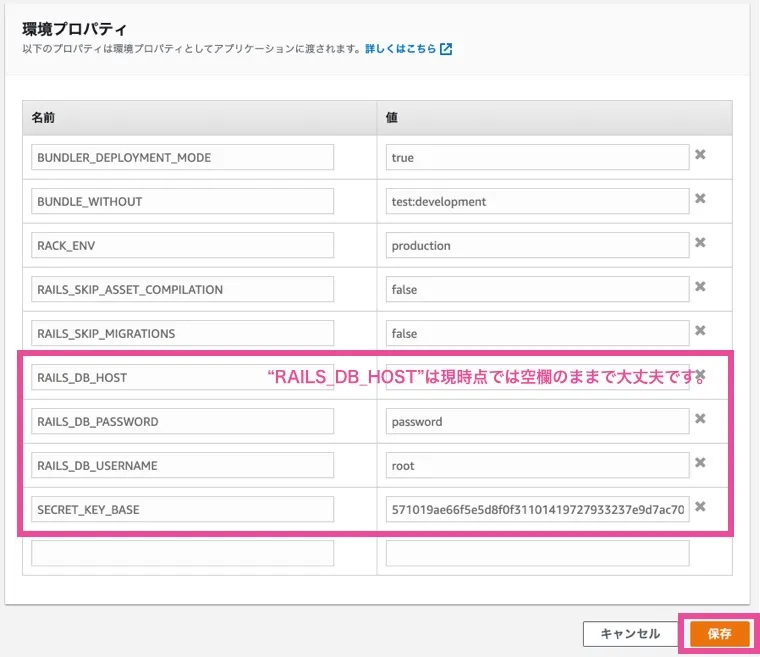760x657 pixels.
Task: Open the 詳しくはこちら help link
Action: tap(400, 48)
